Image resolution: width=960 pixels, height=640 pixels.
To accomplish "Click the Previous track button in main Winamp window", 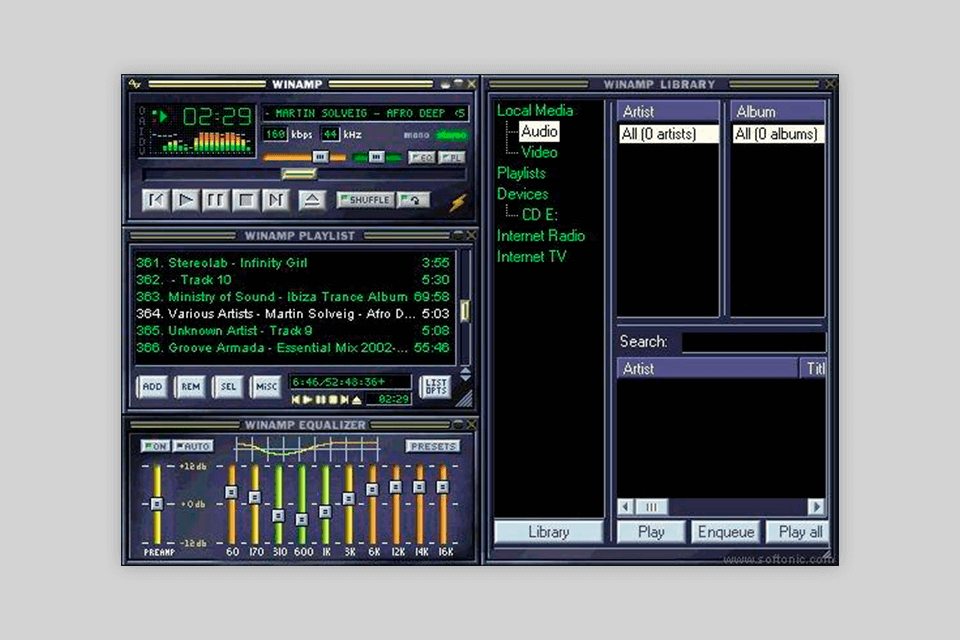I will coord(156,200).
